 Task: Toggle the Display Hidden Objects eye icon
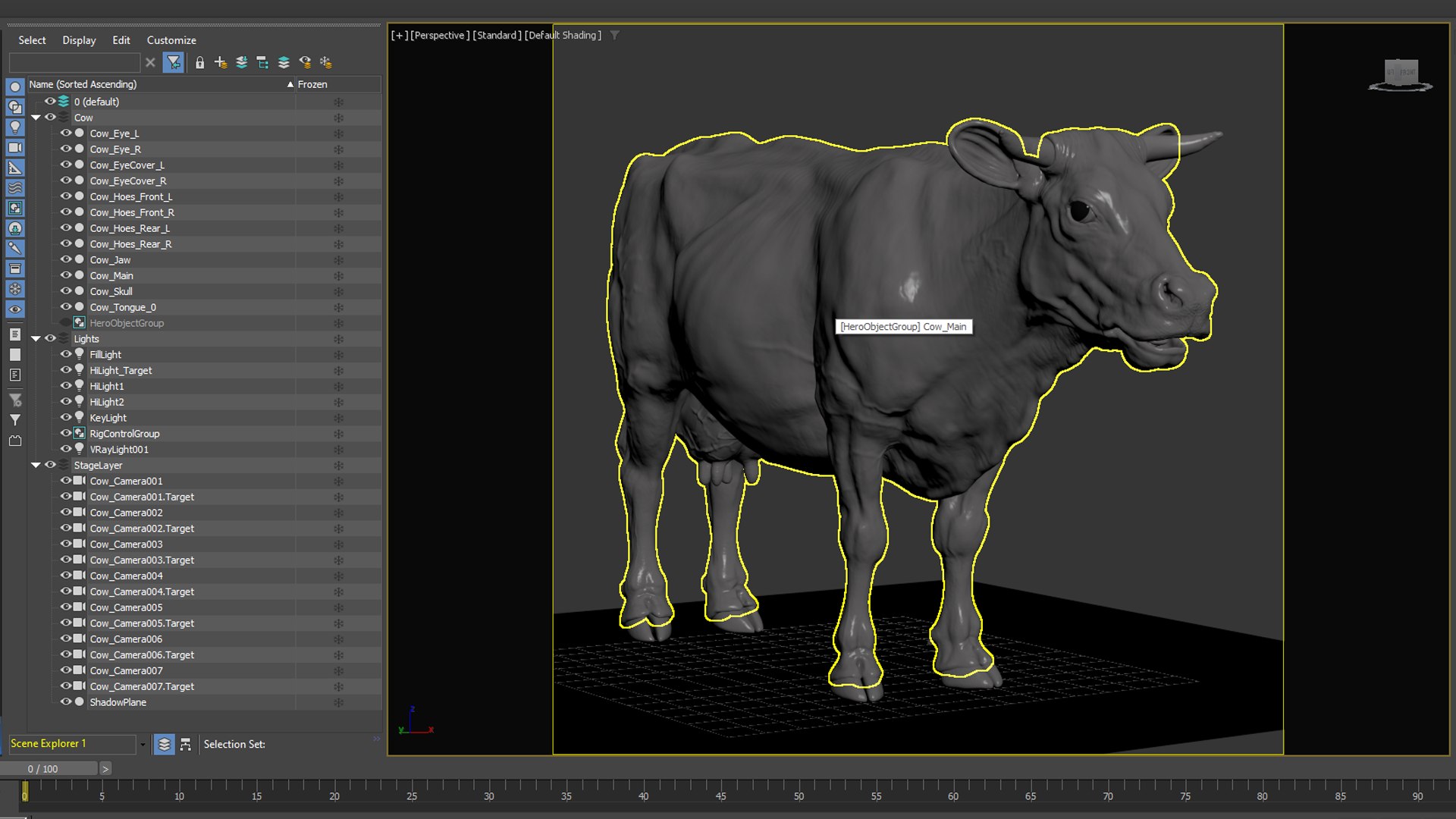coord(14,309)
